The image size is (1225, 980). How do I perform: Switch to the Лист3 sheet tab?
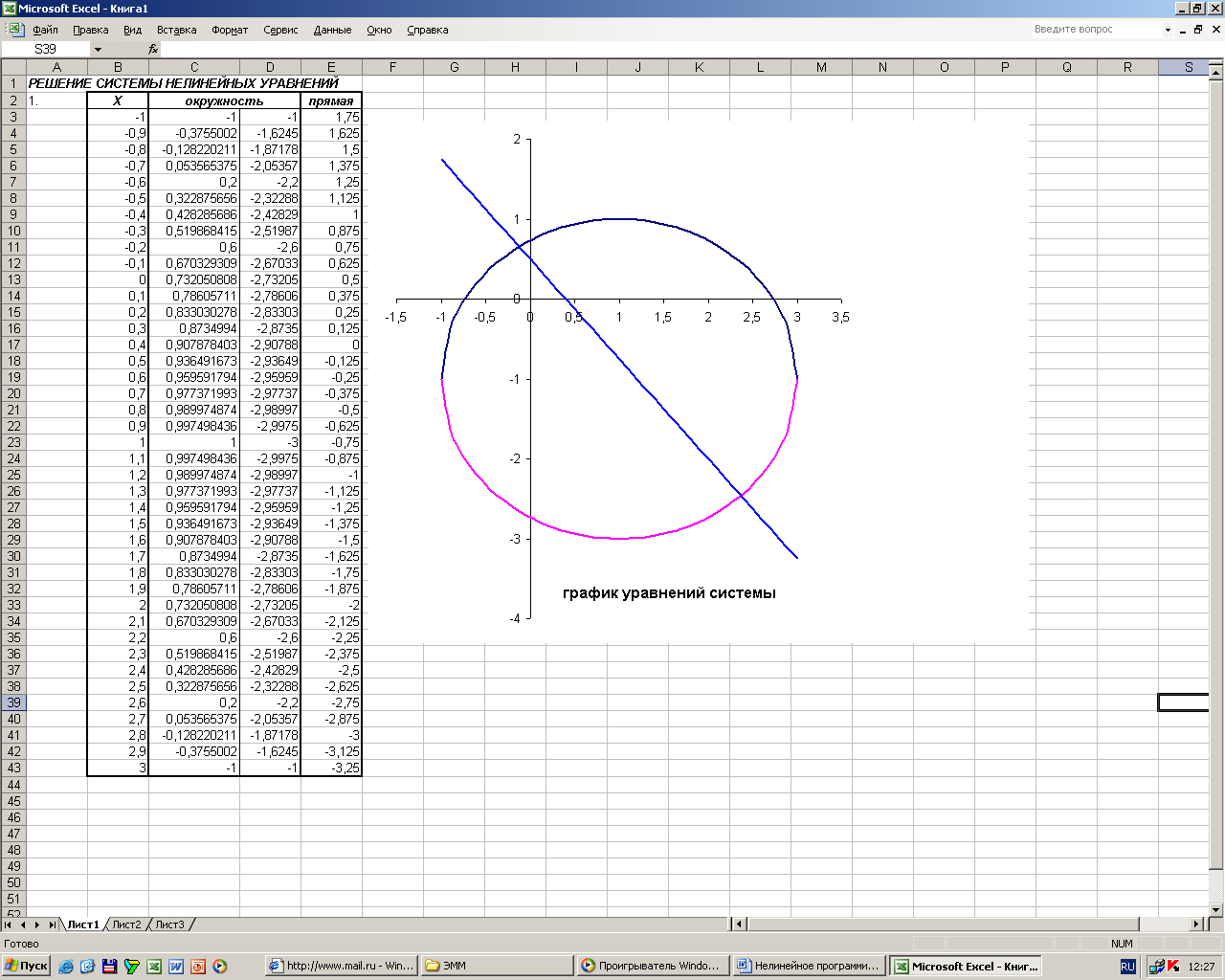tap(169, 924)
